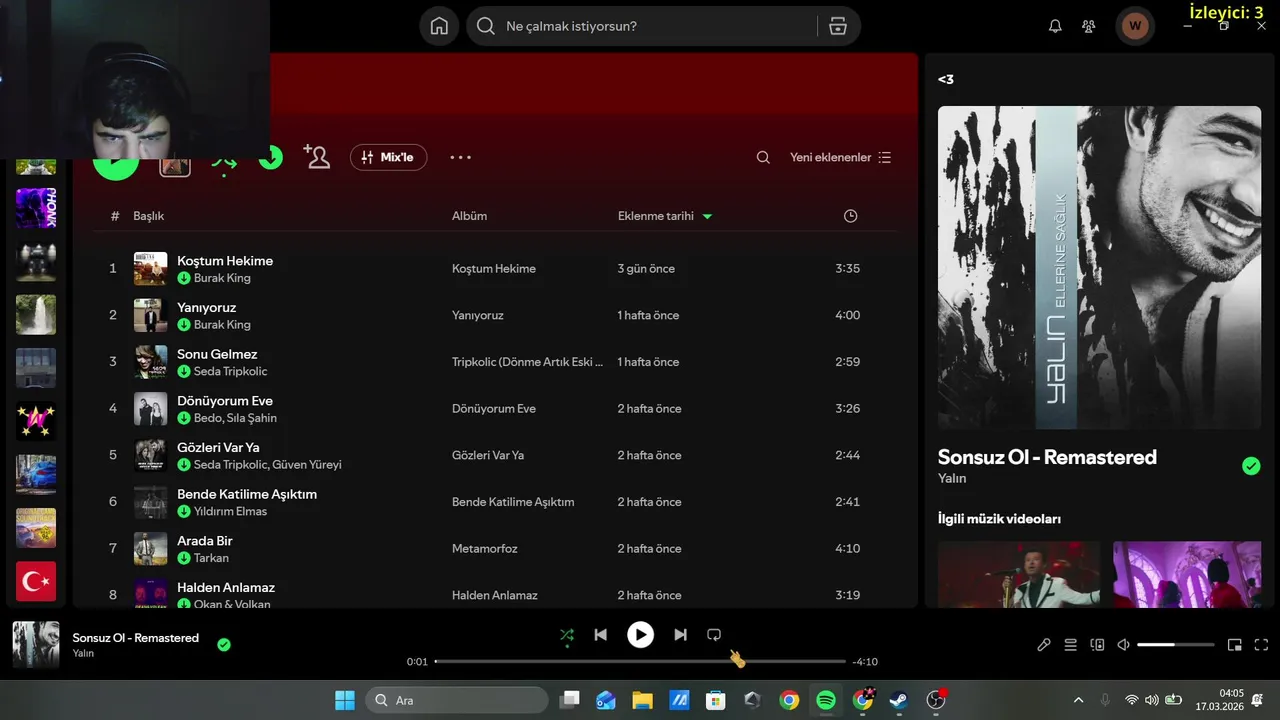This screenshot has height=720, width=1280.
Task: Search within the playlist magnifier icon
Action: pos(763,157)
